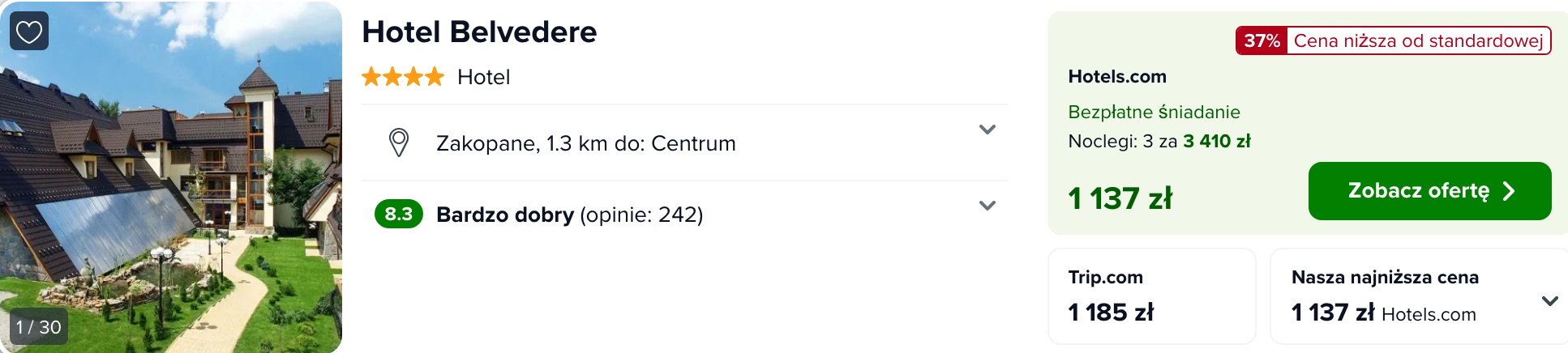Click the 1 137 zł main price

[1120, 198]
